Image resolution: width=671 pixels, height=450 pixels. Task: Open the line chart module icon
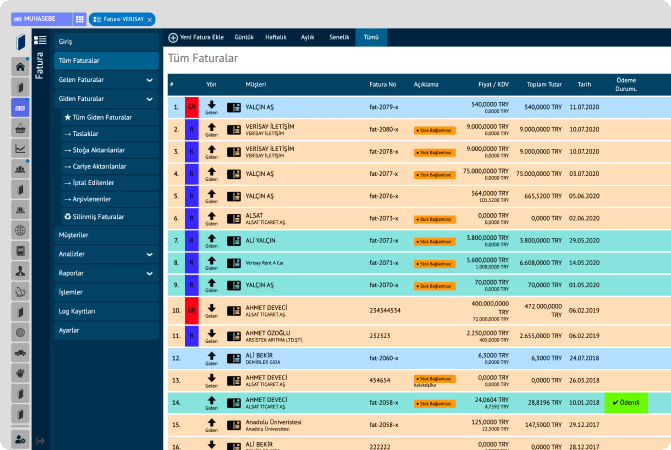click(20, 149)
